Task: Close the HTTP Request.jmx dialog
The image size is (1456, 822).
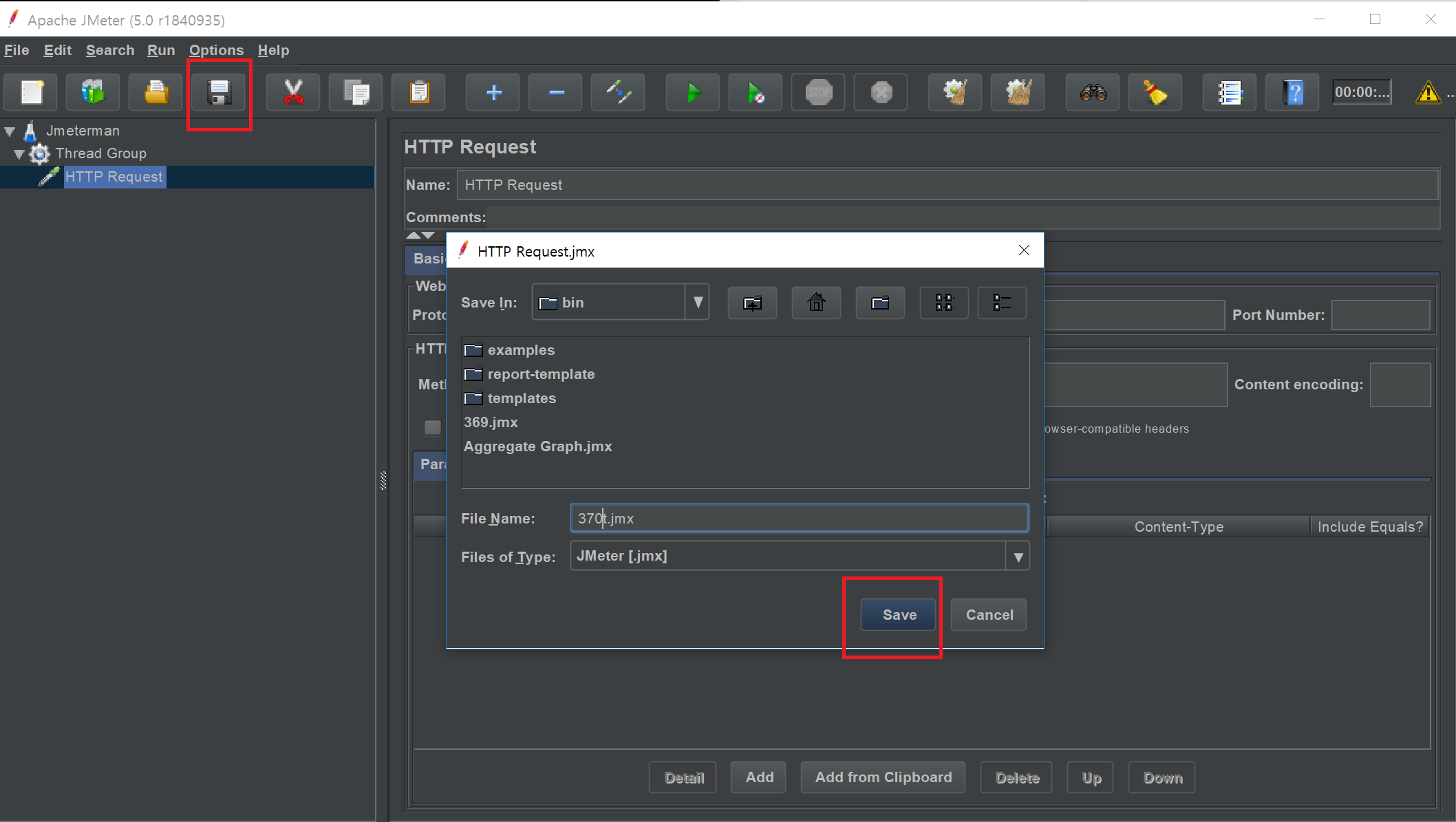Action: (1024, 250)
